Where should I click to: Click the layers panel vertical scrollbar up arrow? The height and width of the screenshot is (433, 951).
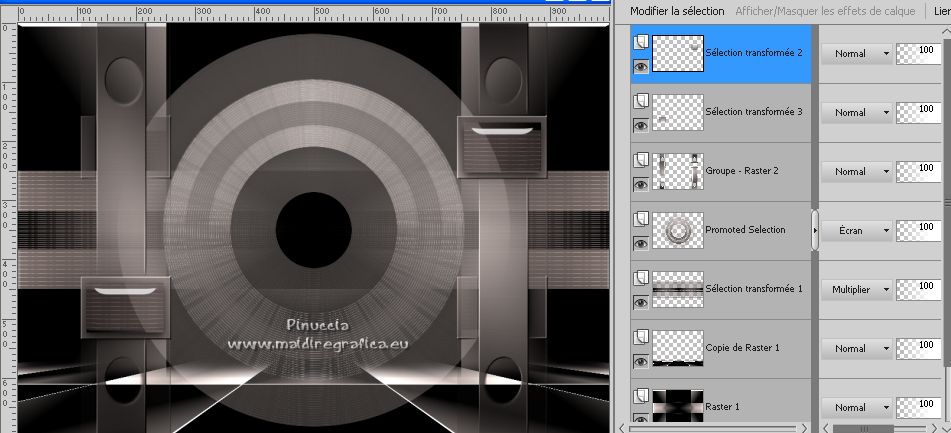tap(946, 30)
